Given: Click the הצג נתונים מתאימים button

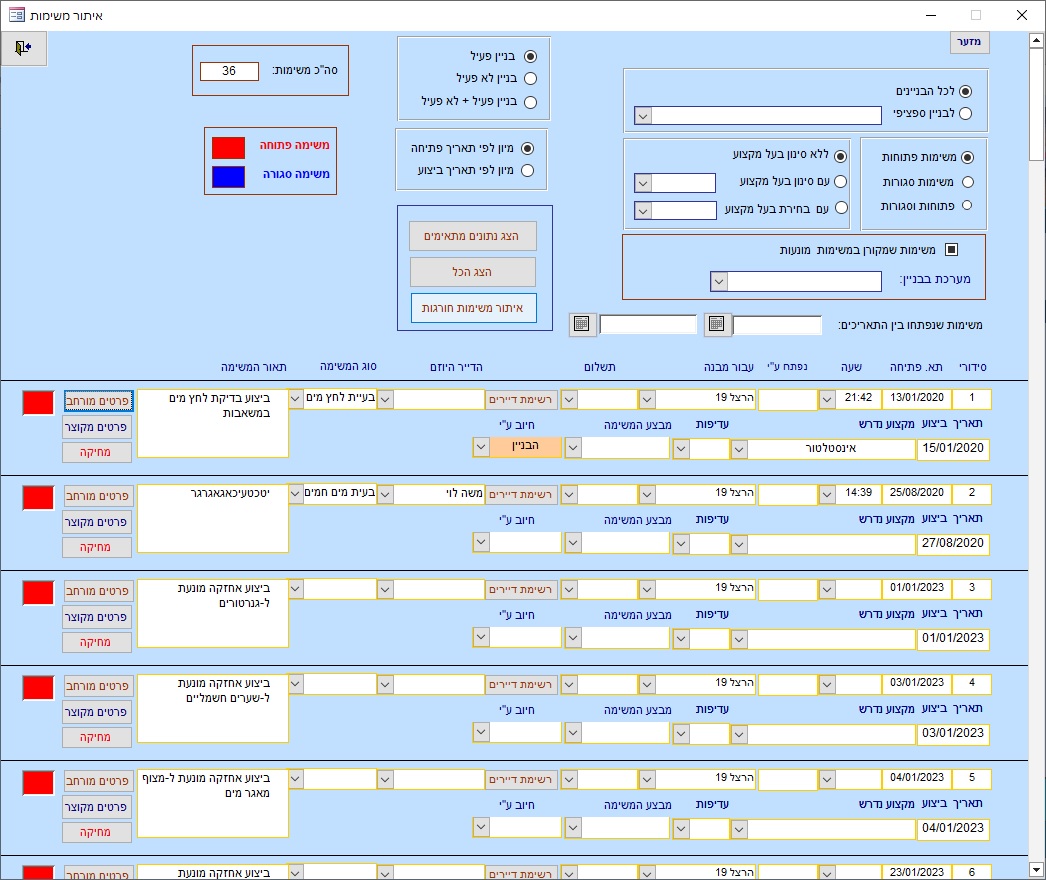Looking at the screenshot, I should pos(472,236).
